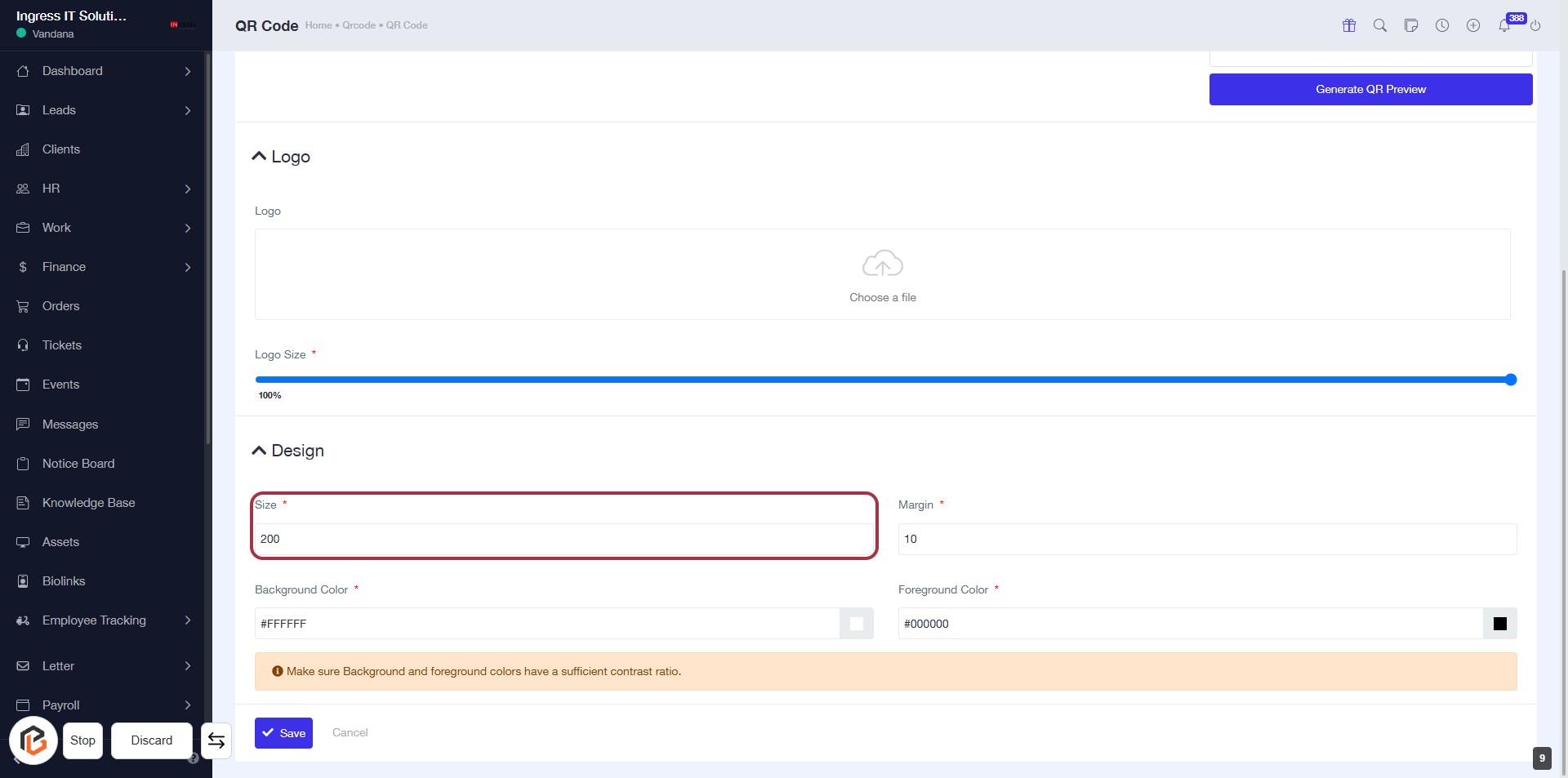Screen dimensions: 1568x778
Task: Click the Logo Size slider handle
Action: (x=1511, y=380)
